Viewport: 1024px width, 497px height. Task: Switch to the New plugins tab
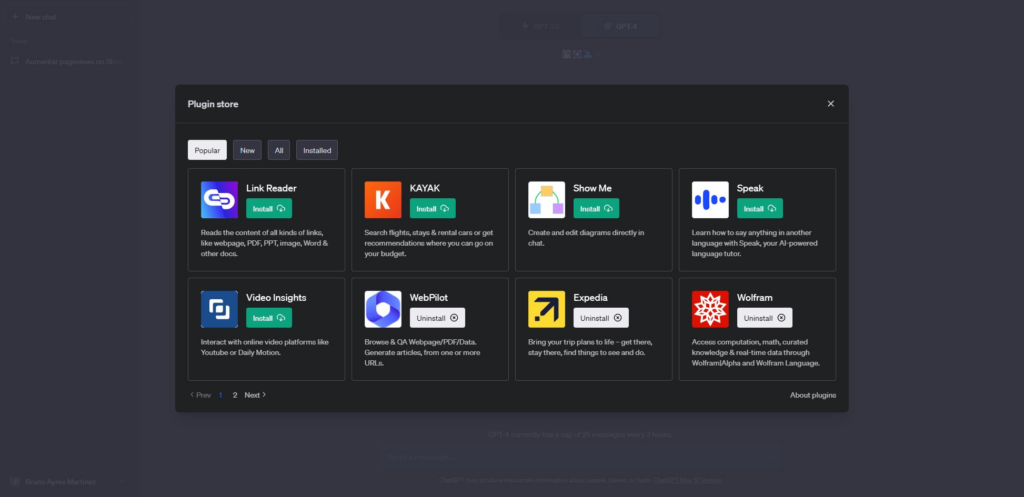click(247, 150)
